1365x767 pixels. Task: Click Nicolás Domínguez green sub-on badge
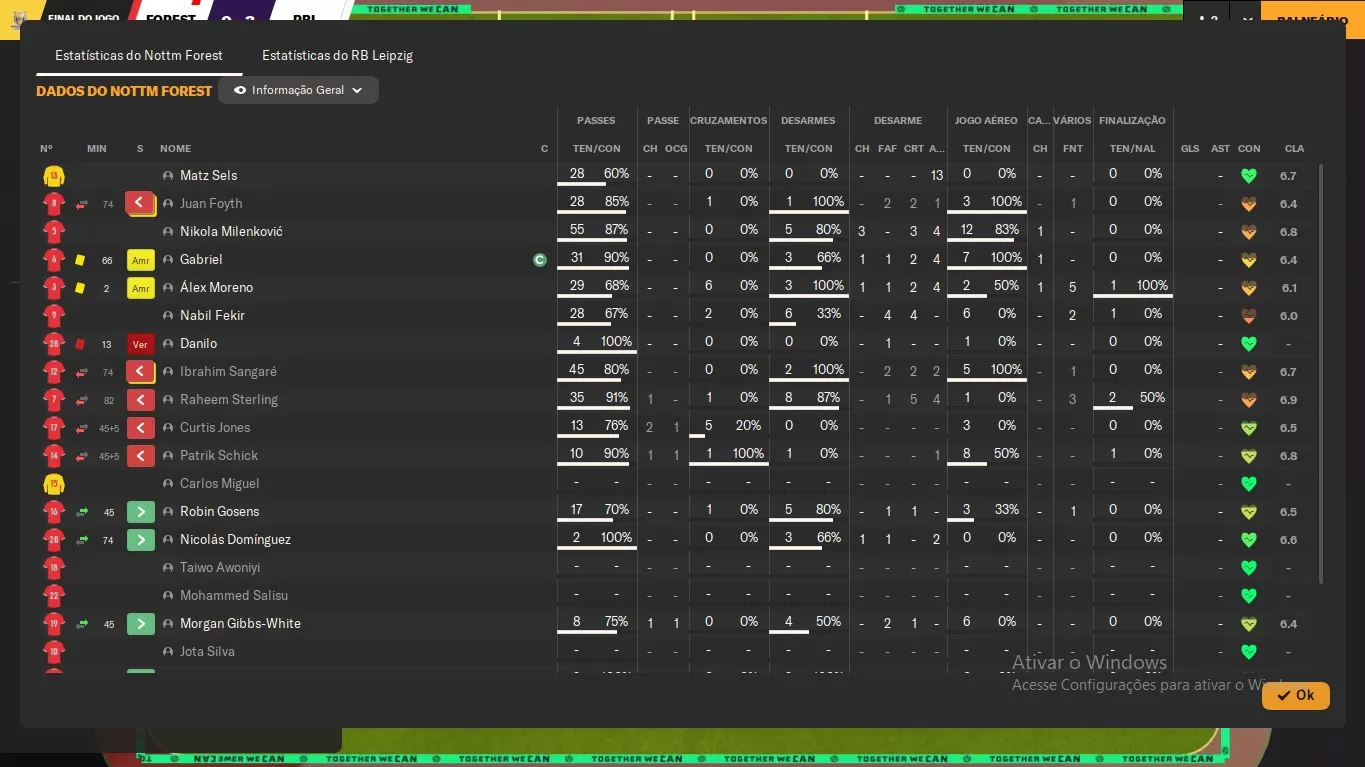click(x=141, y=540)
